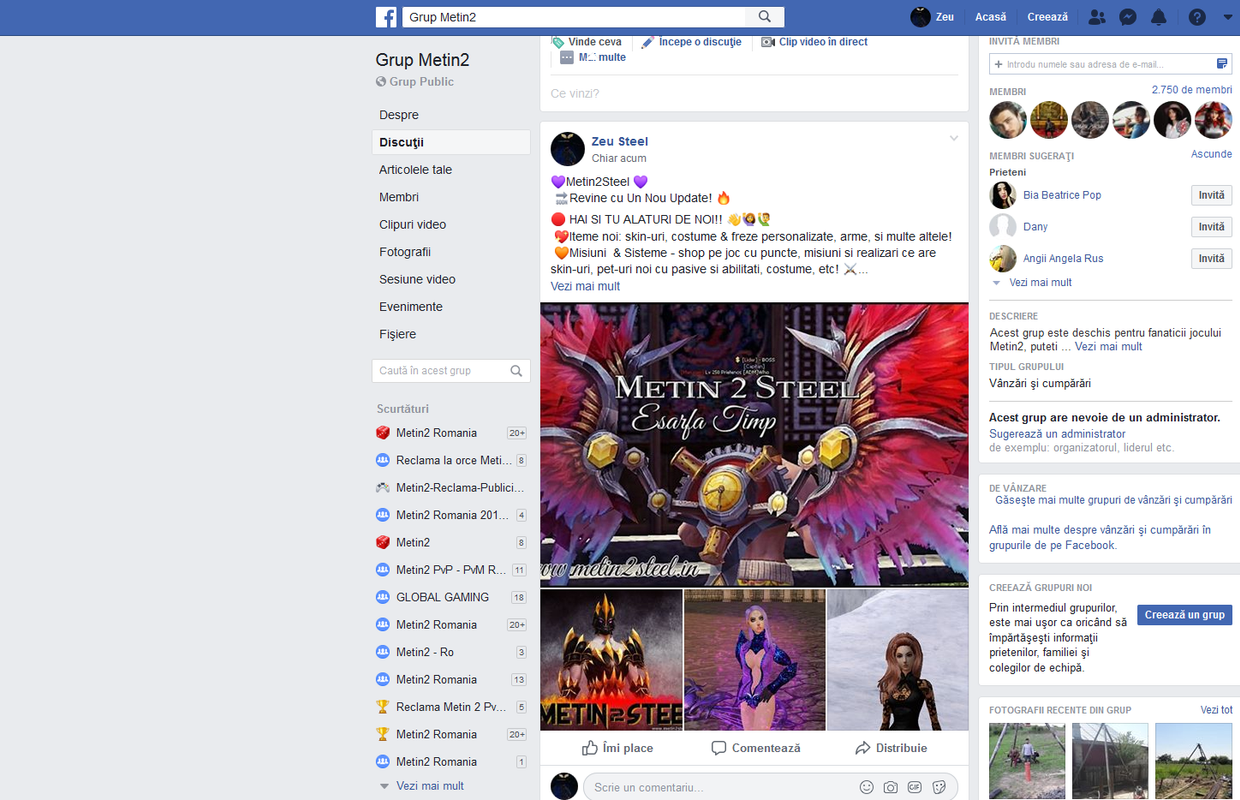Click Sugerează un administrator link
The height and width of the screenshot is (800, 1240).
(x=1057, y=434)
